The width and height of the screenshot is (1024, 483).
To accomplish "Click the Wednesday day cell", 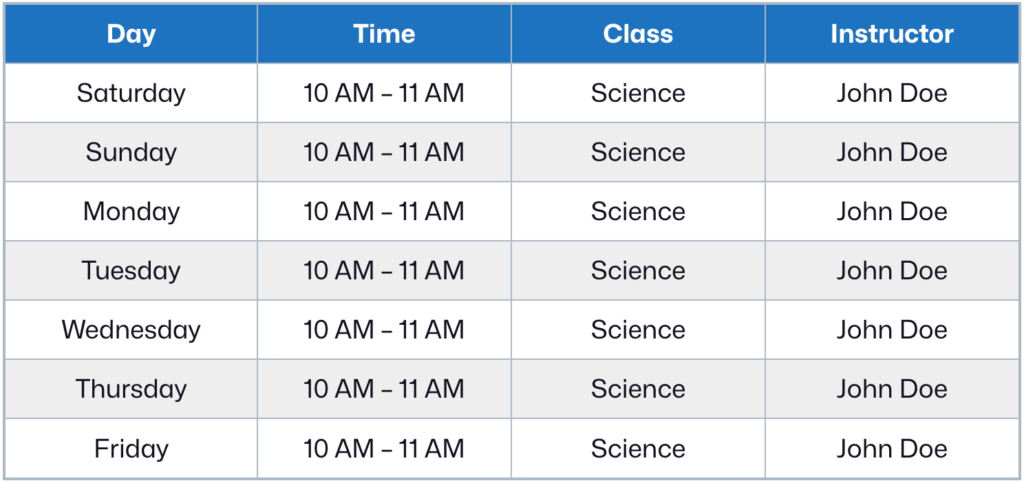I will click(x=131, y=329).
